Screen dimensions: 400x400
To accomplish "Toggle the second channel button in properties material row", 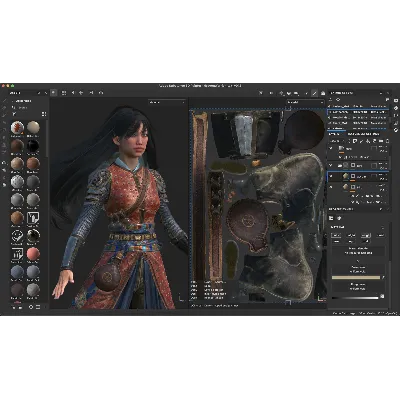I will click(x=351, y=236).
